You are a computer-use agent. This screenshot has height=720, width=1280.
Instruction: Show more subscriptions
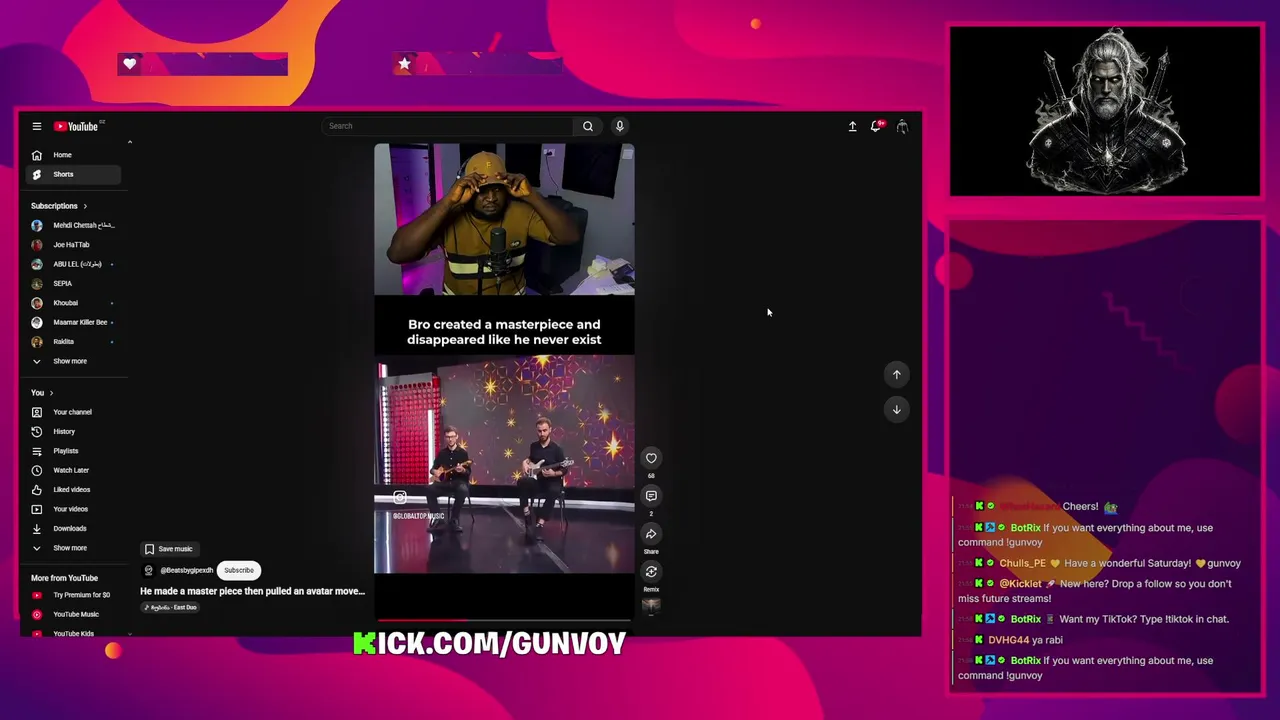click(x=75, y=361)
